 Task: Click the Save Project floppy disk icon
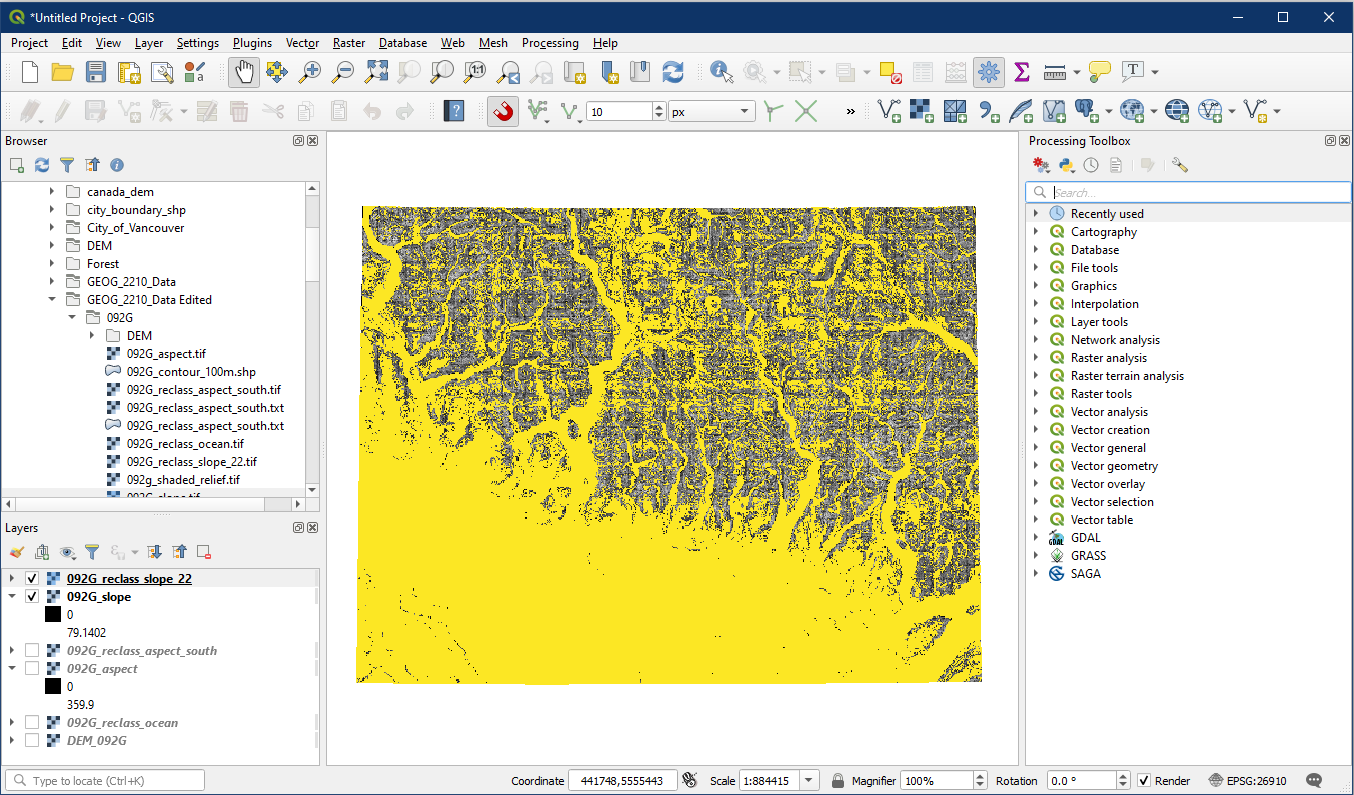pos(96,72)
